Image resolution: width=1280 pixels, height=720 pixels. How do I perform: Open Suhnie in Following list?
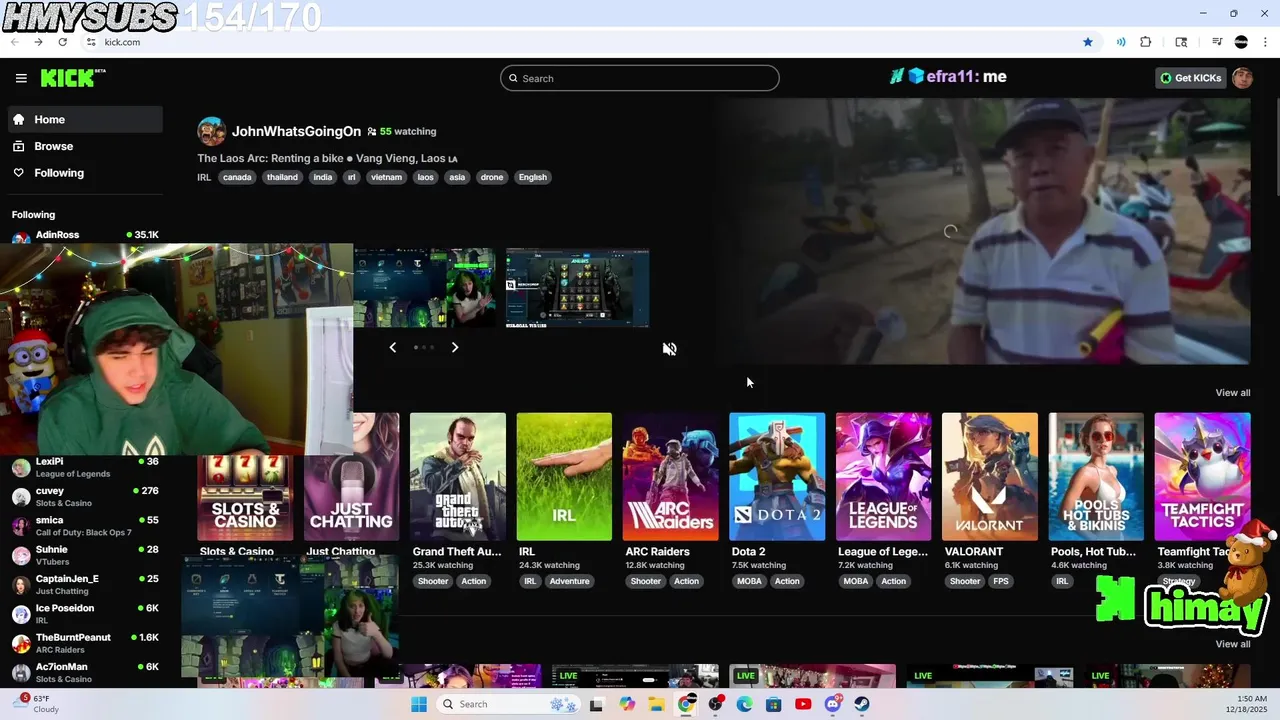click(x=86, y=555)
